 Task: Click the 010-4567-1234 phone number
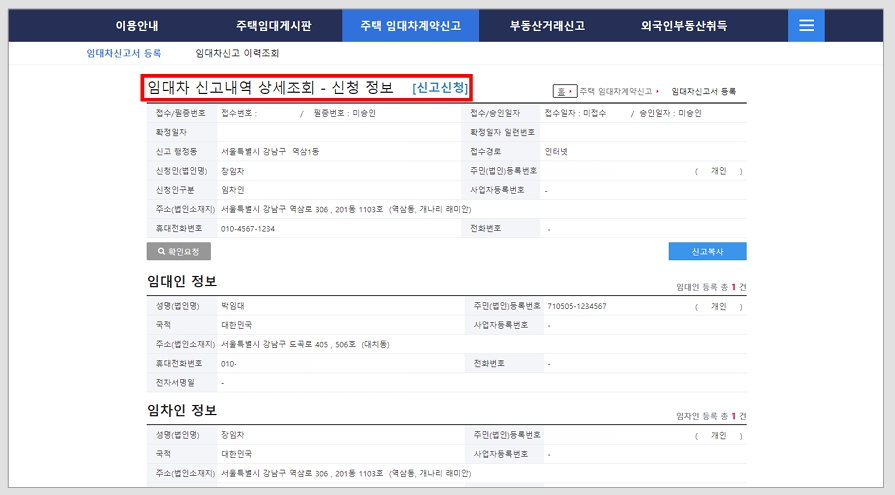coord(248,228)
